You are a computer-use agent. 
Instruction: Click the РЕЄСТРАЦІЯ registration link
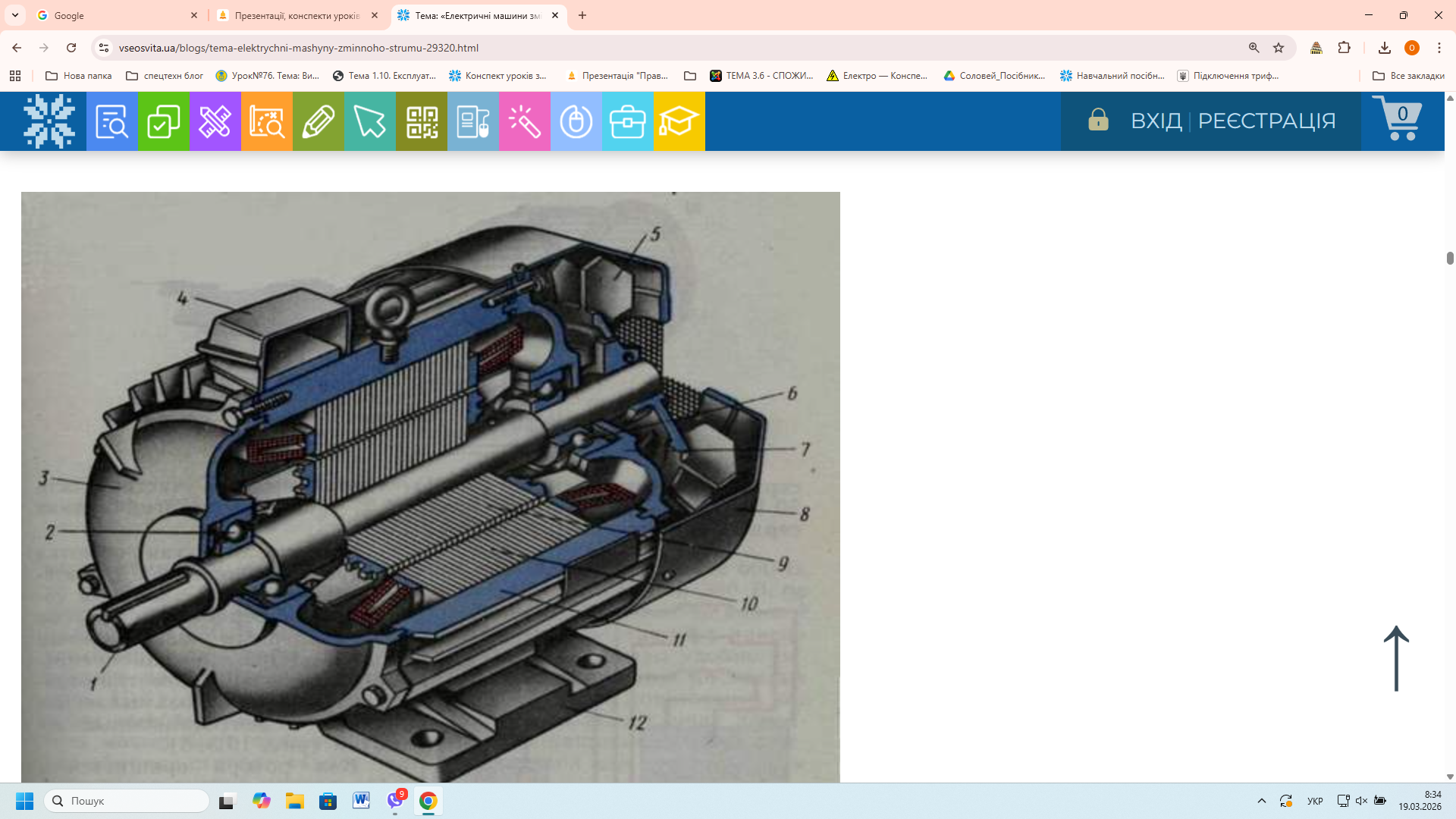coord(1266,121)
